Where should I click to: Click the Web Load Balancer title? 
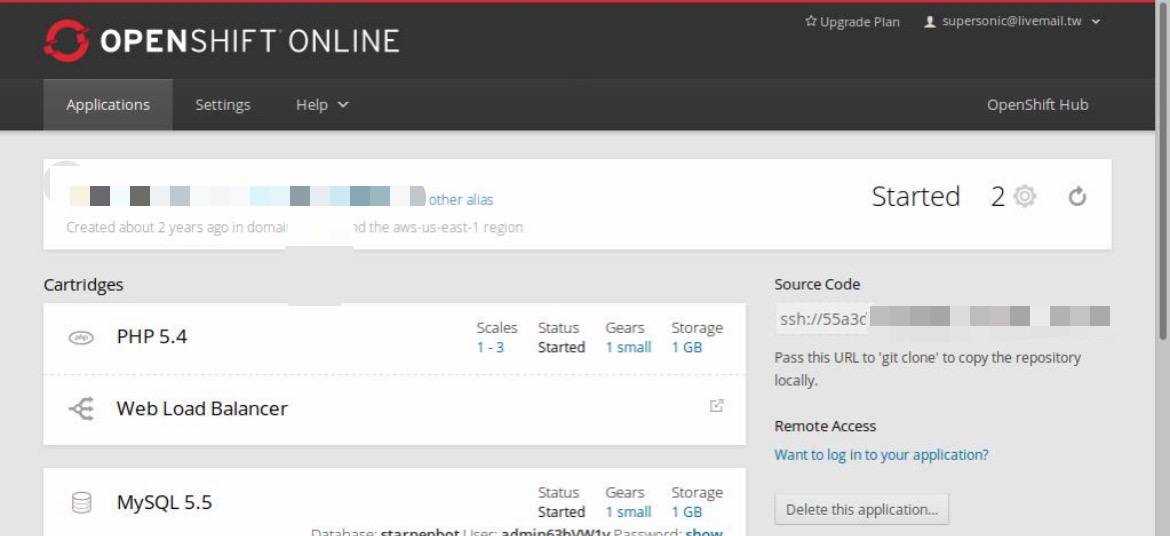(201, 408)
